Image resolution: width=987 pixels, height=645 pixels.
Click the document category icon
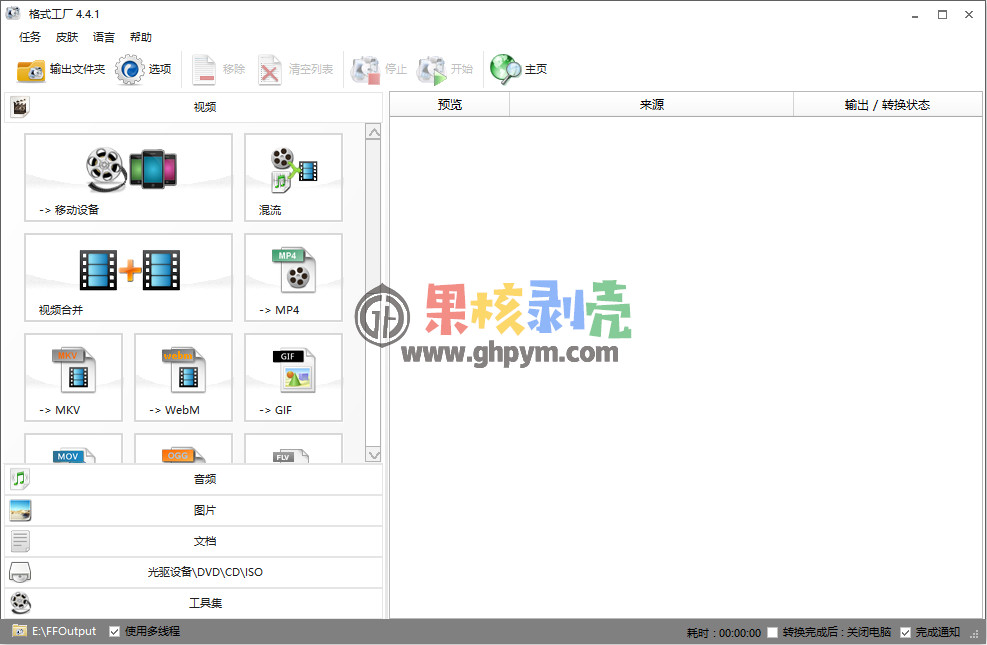tap(20, 541)
